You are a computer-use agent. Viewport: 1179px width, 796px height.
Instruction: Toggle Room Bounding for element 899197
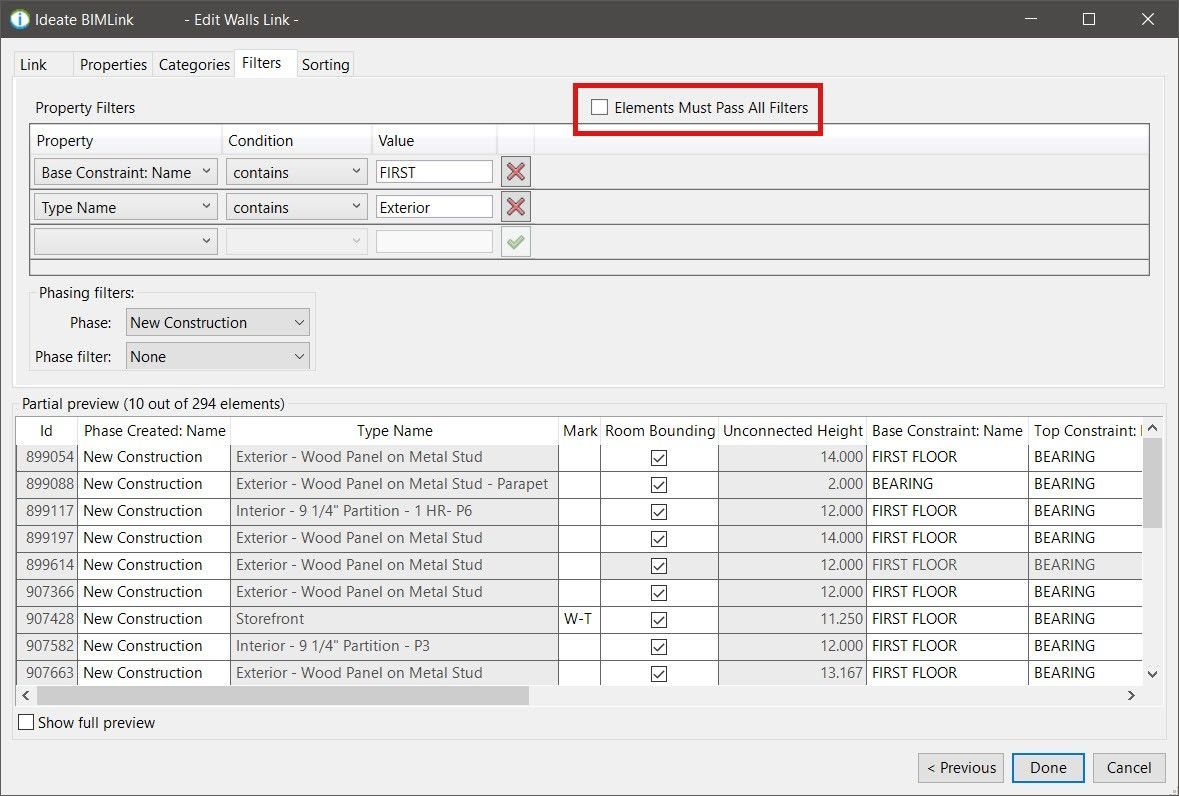[x=659, y=539]
